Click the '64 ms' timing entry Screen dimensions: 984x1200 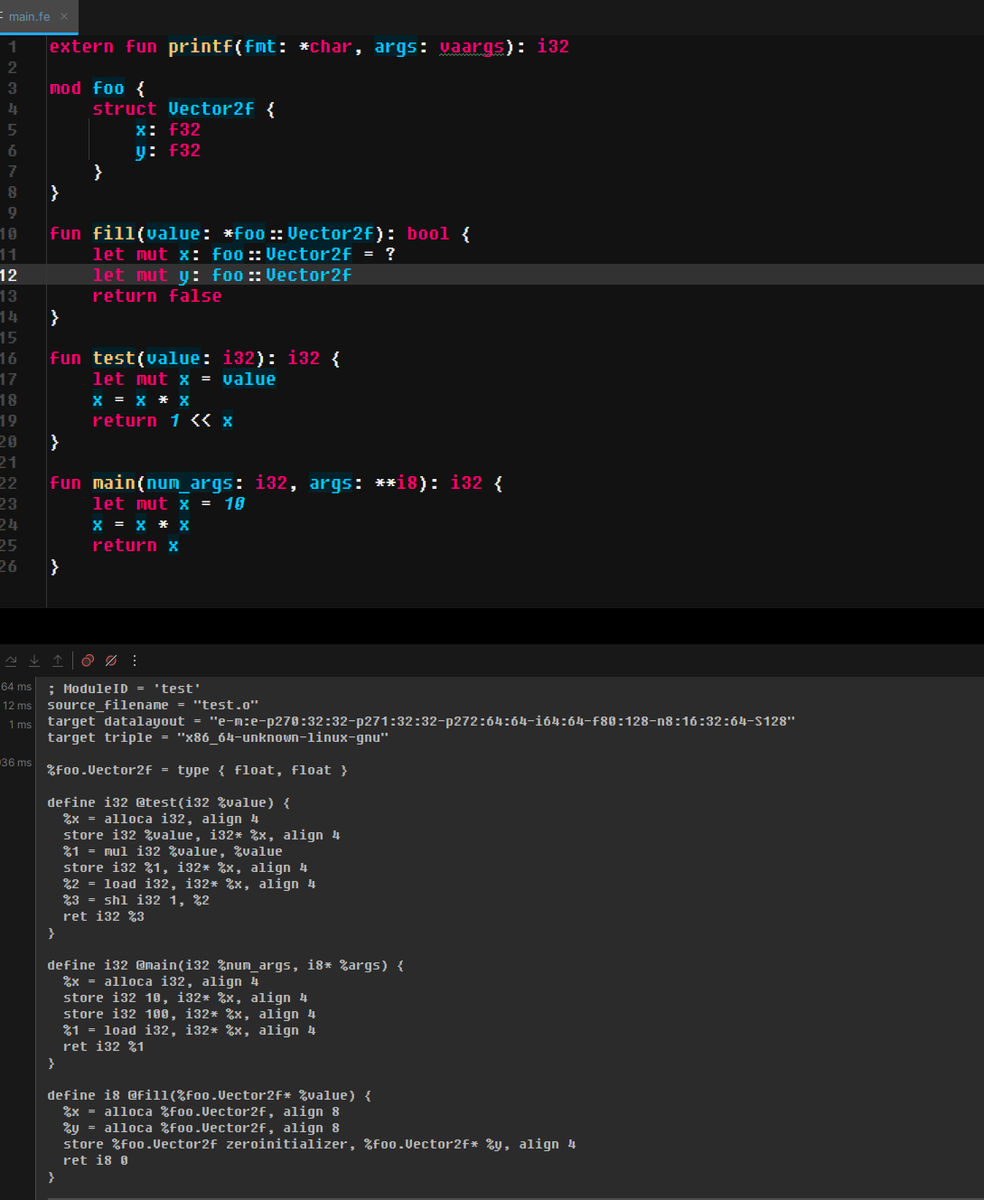point(17,687)
